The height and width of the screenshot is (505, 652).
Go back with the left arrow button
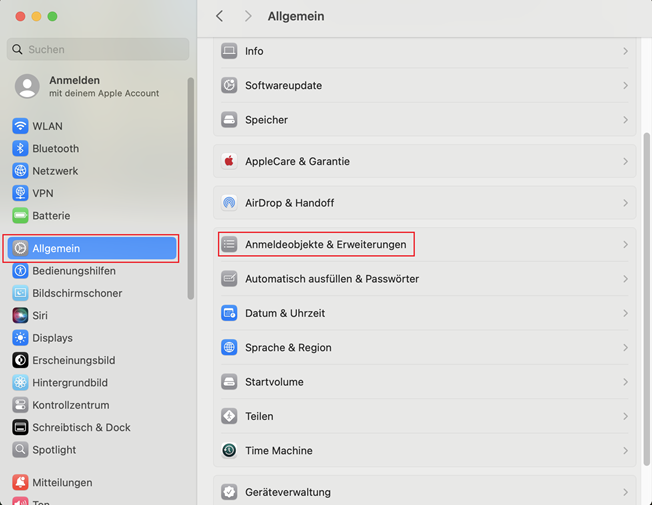click(x=220, y=16)
